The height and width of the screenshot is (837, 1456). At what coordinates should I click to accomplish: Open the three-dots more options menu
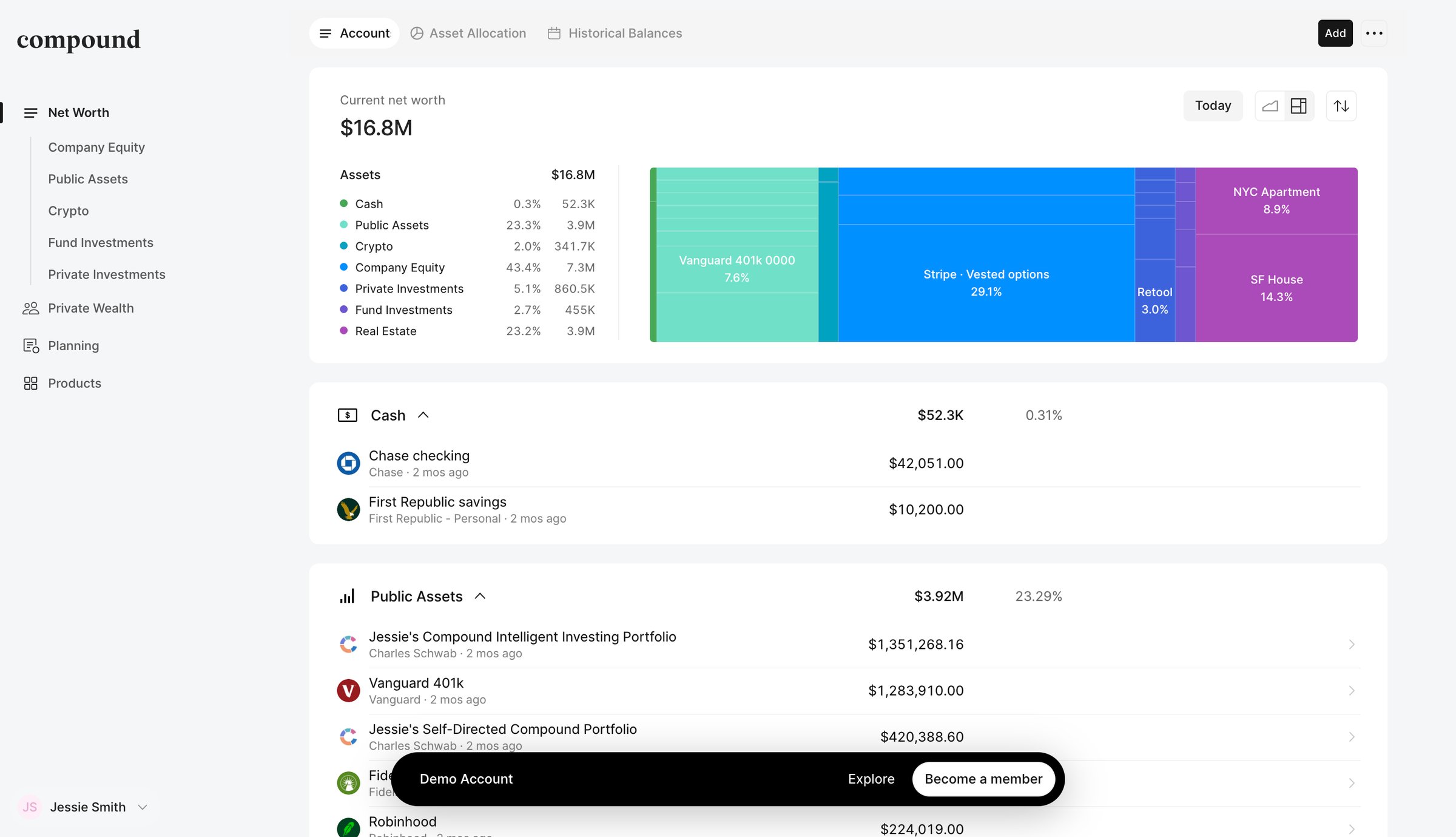point(1374,33)
